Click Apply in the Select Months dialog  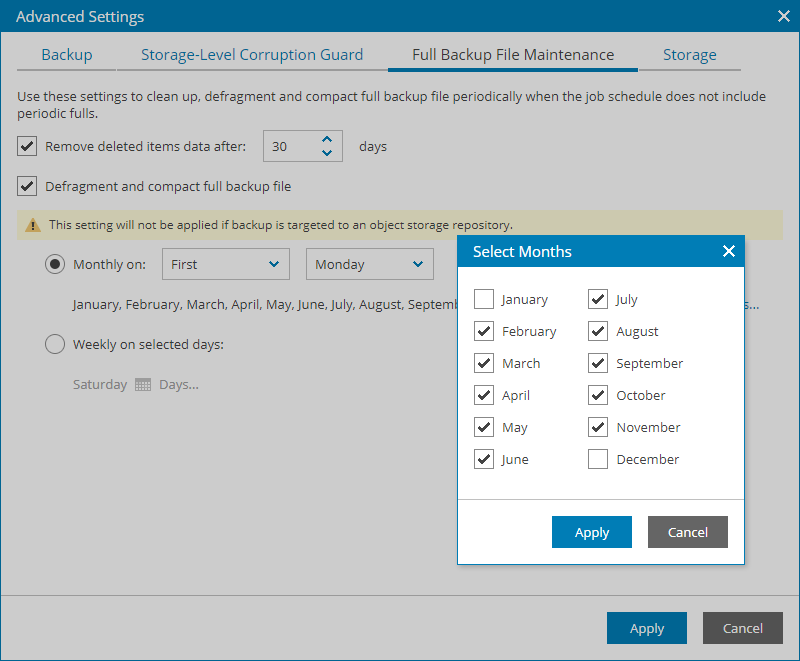[x=591, y=532]
